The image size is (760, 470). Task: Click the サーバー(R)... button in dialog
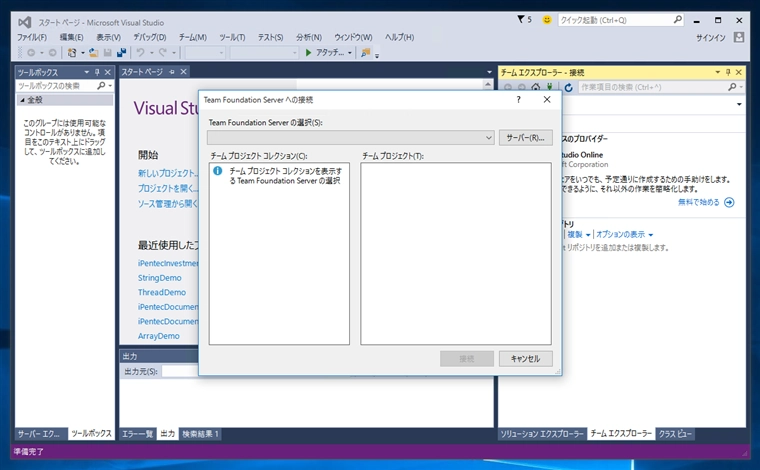pyautogui.click(x=525, y=138)
